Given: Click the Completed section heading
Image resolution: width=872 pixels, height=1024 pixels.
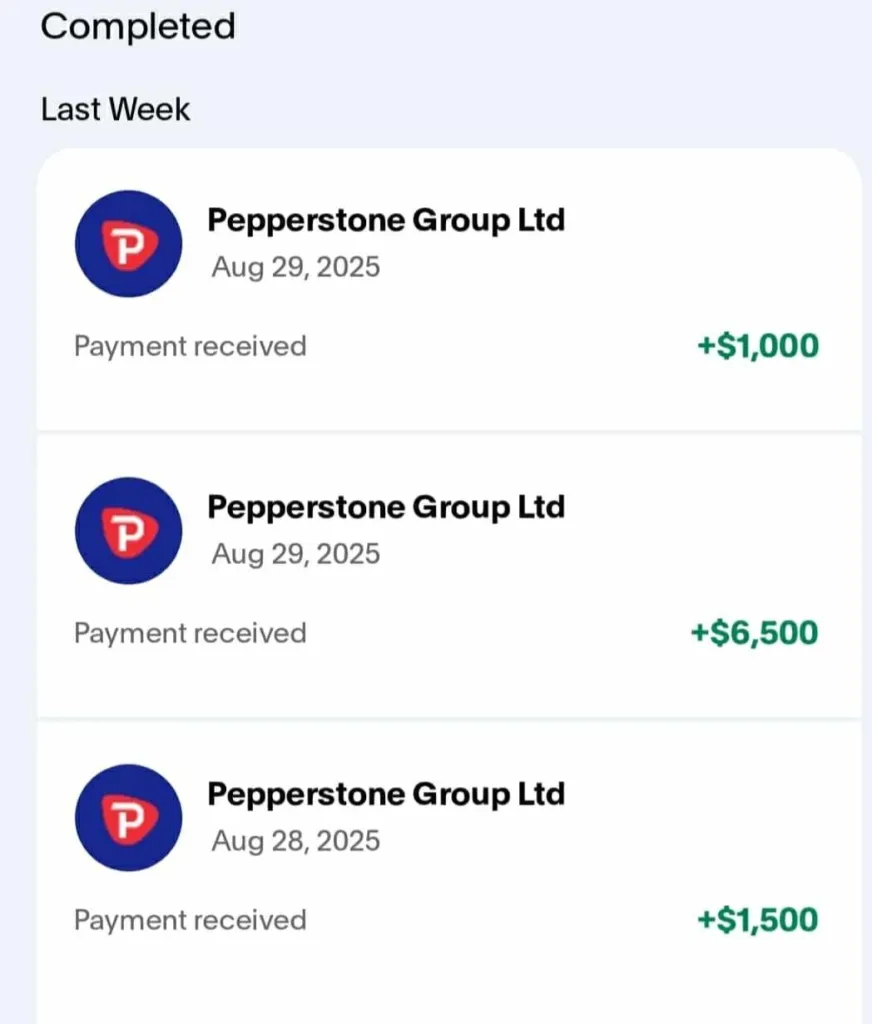Looking at the screenshot, I should pos(138,26).
